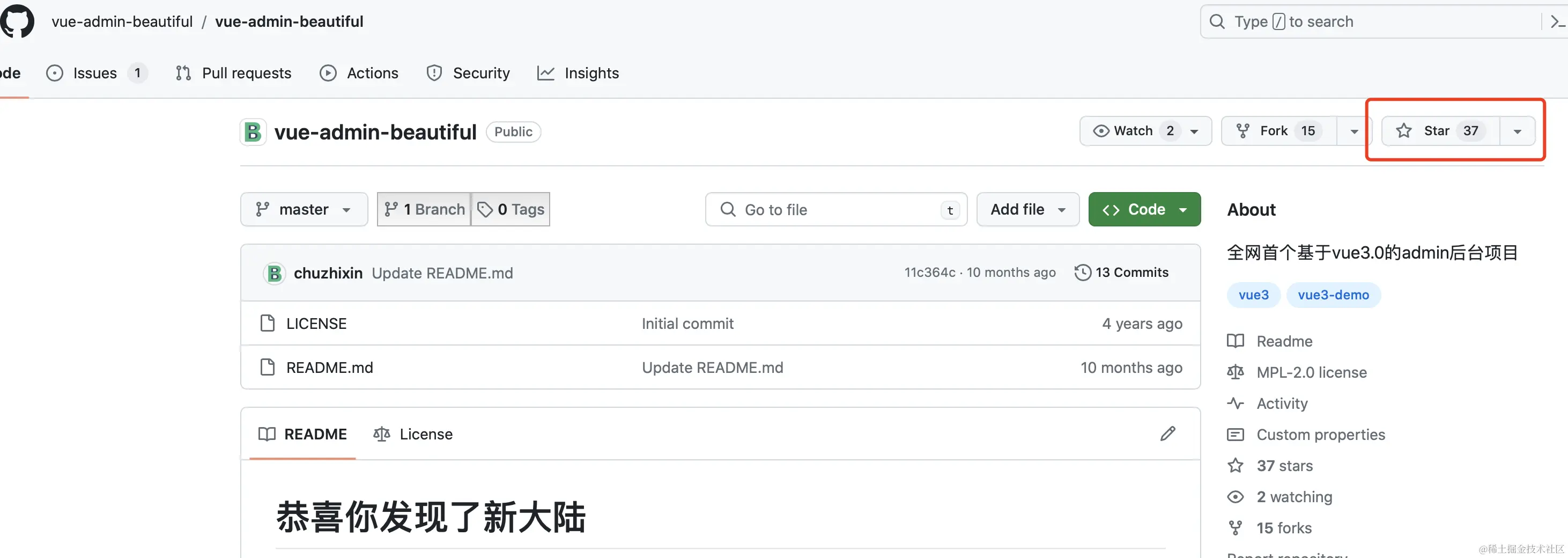This screenshot has width=1568, height=558.
Task: Click the LICENSE file icon
Action: point(267,323)
